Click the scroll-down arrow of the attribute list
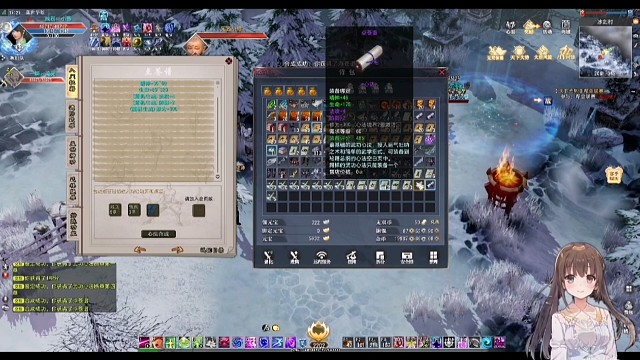The height and width of the screenshot is (360, 640). (x=218, y=177)
